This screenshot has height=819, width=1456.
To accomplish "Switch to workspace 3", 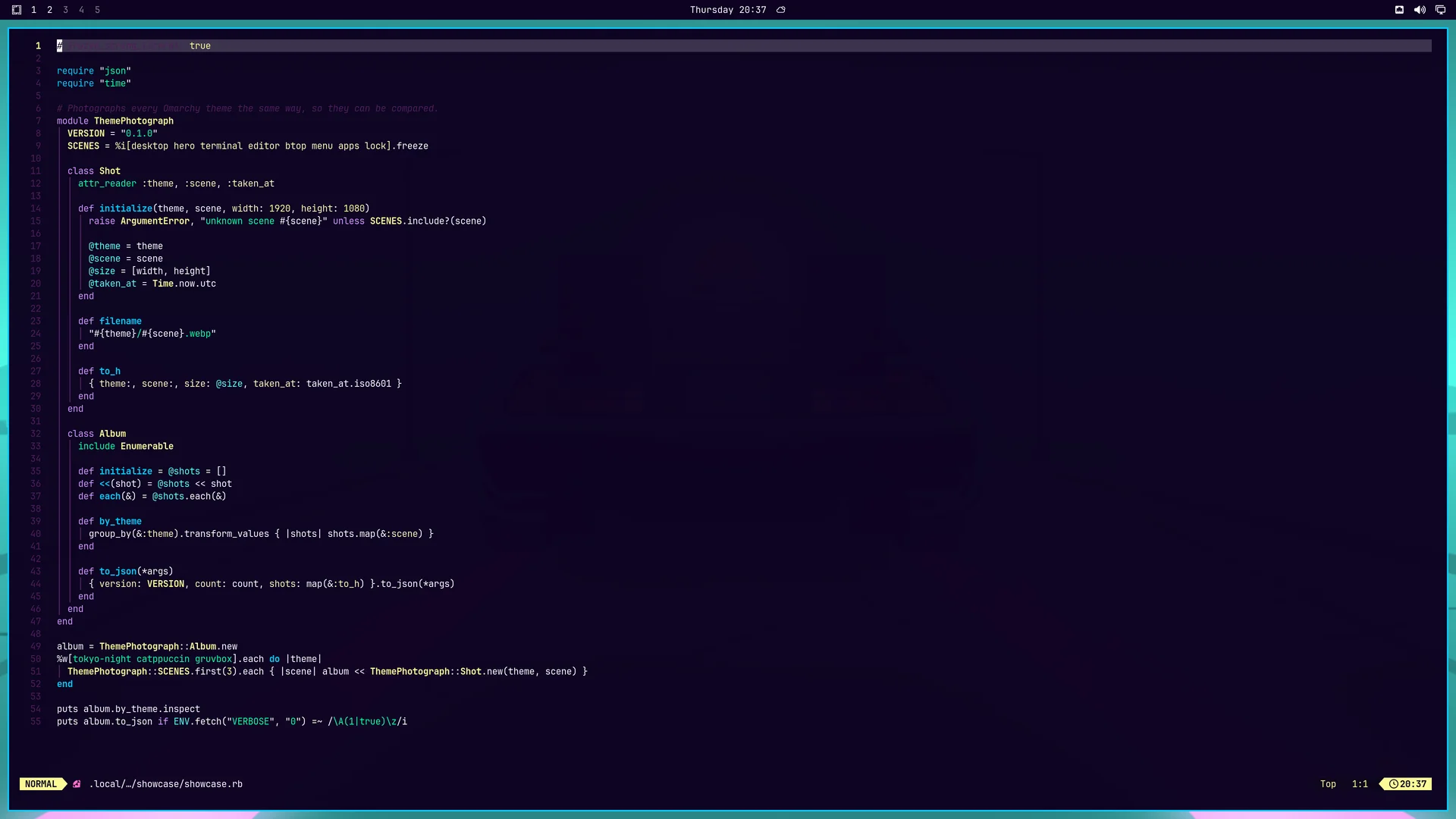I will click(x=66, y=10).
